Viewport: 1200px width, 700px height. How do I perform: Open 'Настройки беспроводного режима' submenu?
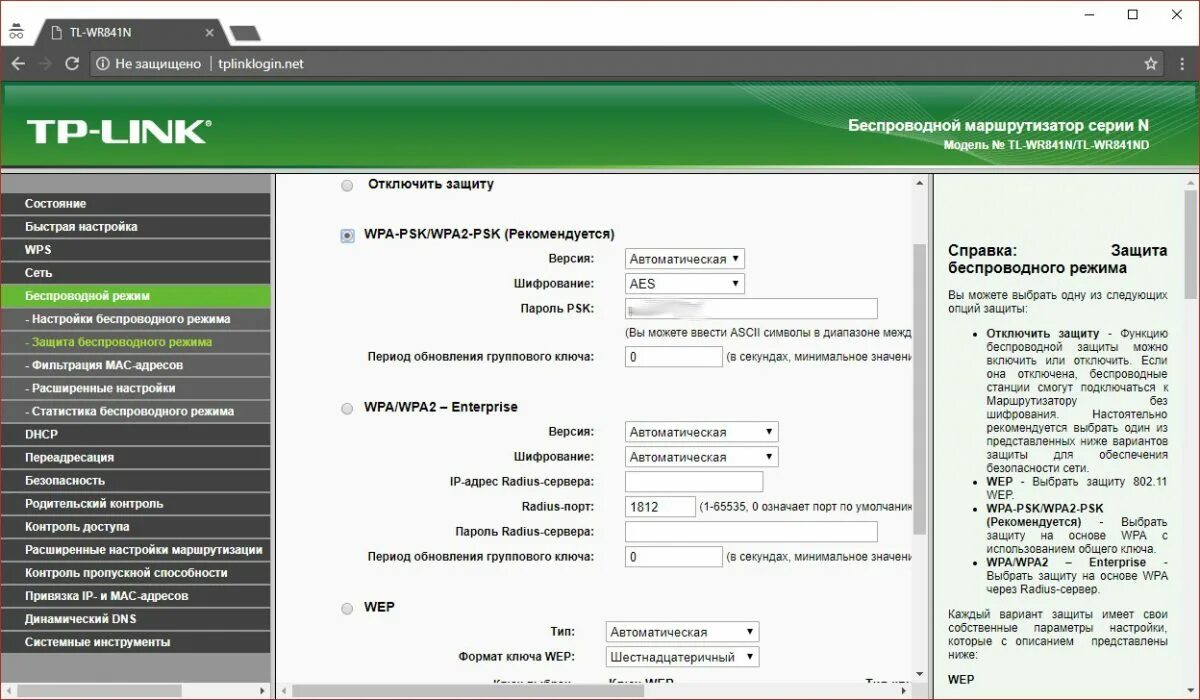tap(136, 319)
